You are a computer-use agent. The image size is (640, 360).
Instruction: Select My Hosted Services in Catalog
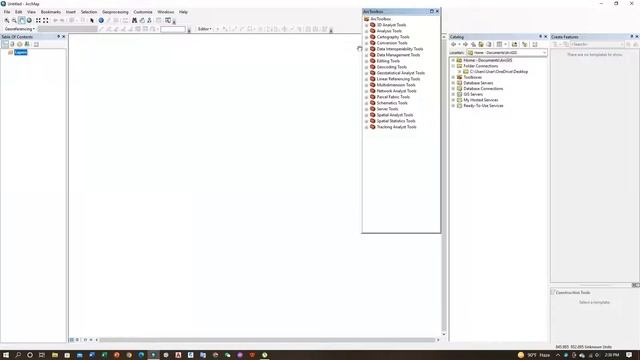(x=480, y=100)
